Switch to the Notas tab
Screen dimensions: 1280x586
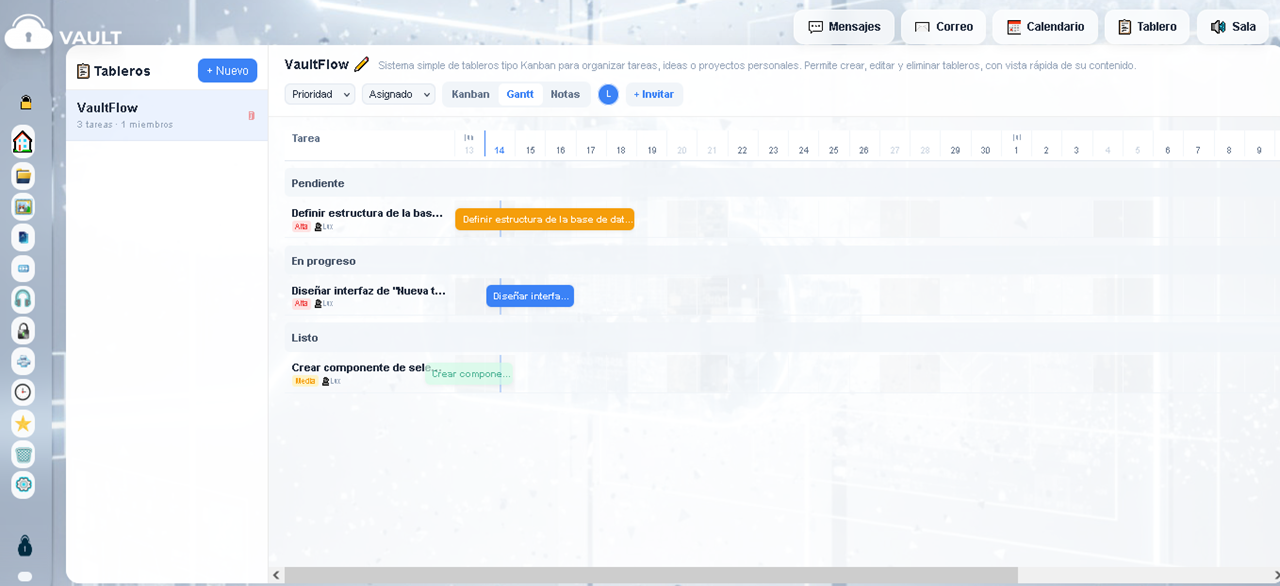(565, 94)
